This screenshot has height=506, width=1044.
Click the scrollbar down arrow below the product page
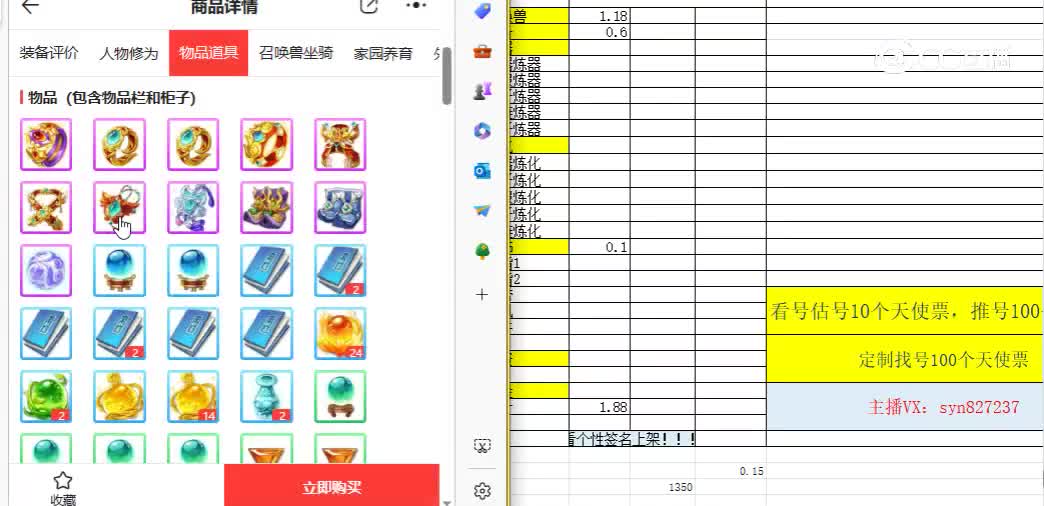(x=447, y=503)
